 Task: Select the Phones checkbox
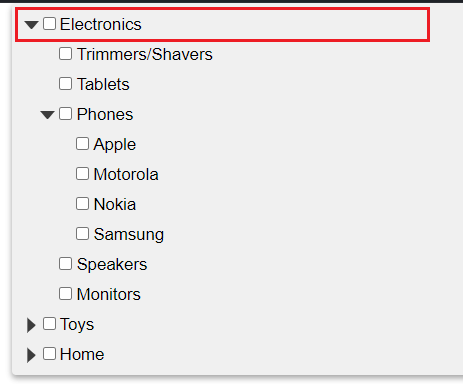click(65, 114)
